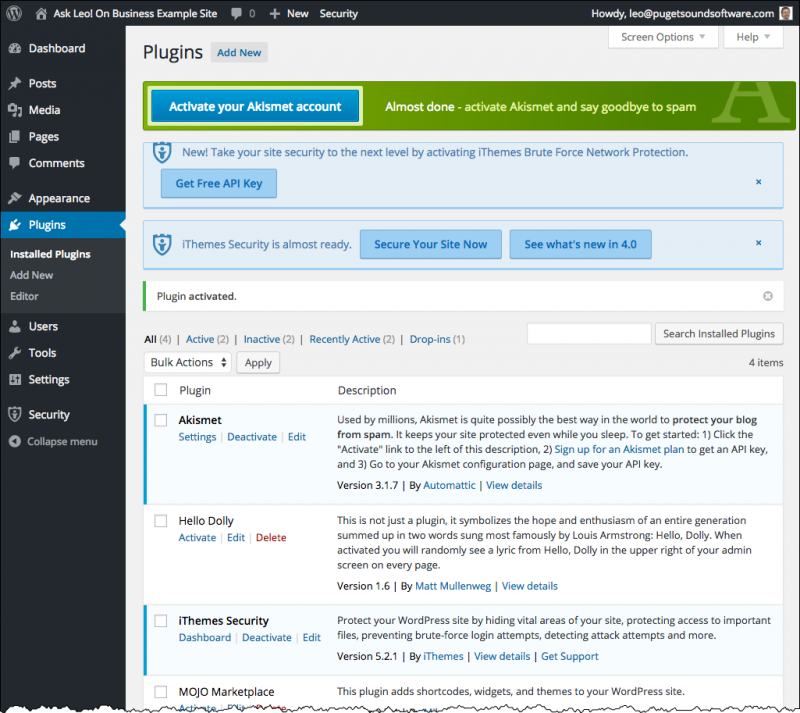Click Search Installed Plugins button
Viewport: 800px width, 713px height.
pos(719,334)
